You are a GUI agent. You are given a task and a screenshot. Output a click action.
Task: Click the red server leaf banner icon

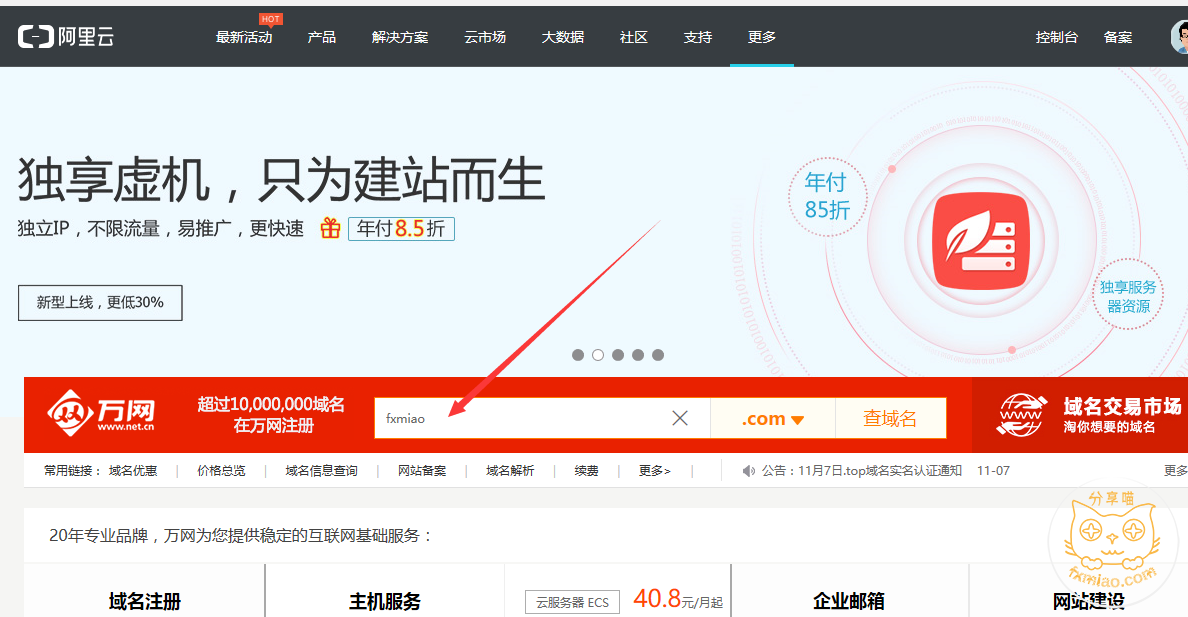click(x=981, y=241)
